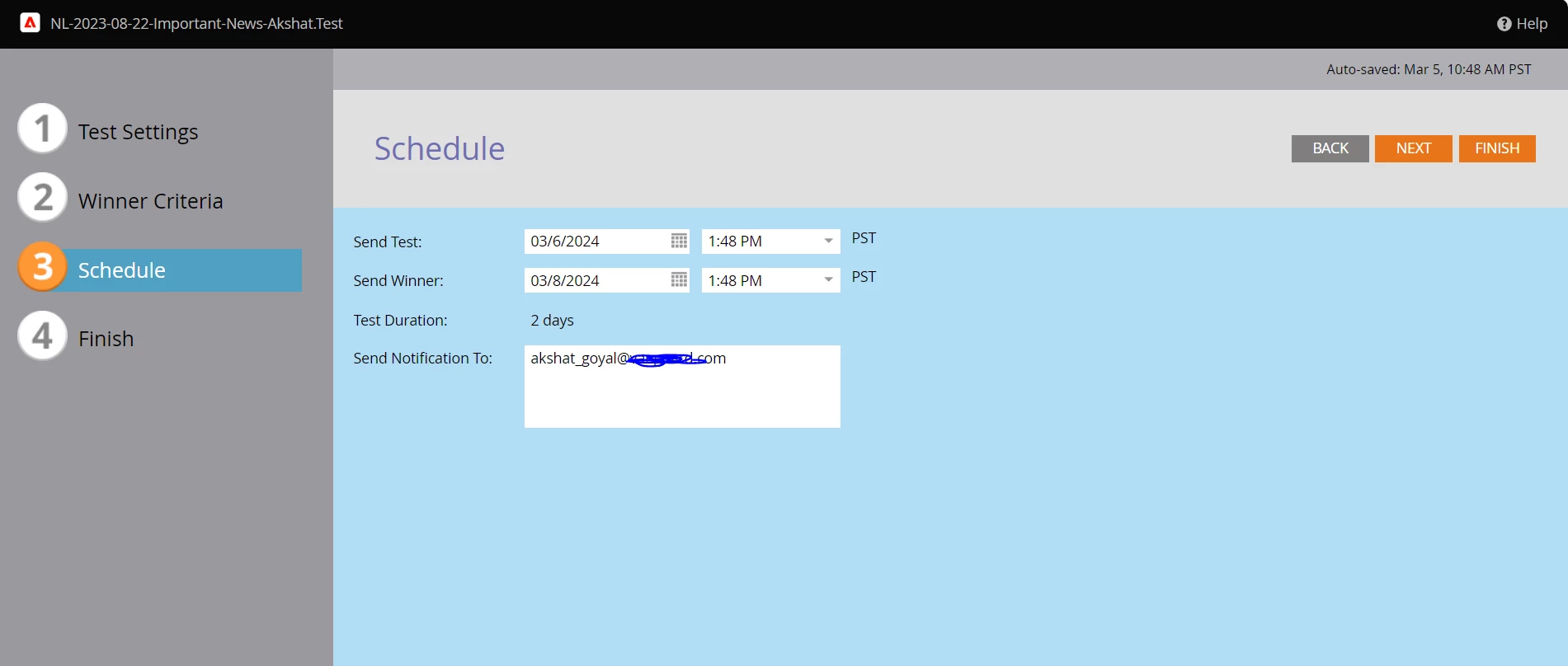The height and width of the screenshot is (666, 1568).
Task: Open the Help question mark icon
Action: (1504, 24)
